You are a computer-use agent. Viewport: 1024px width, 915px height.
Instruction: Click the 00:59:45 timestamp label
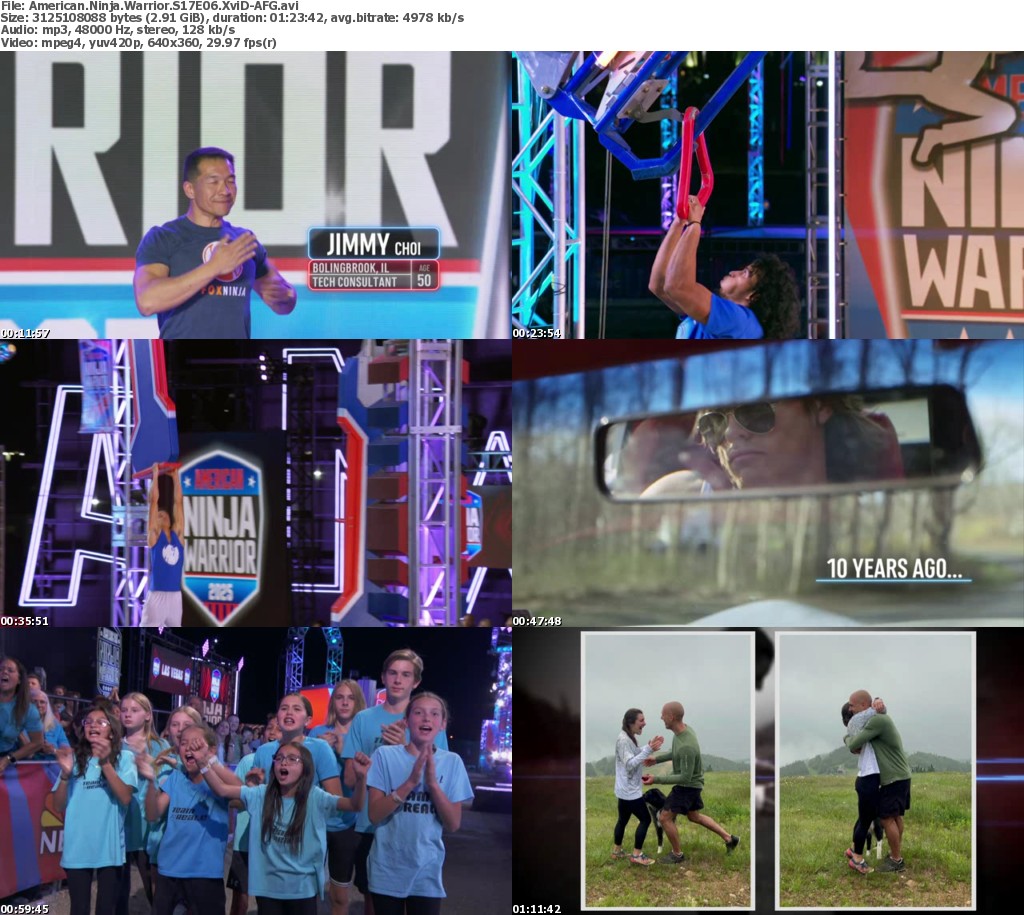(25, 909)
